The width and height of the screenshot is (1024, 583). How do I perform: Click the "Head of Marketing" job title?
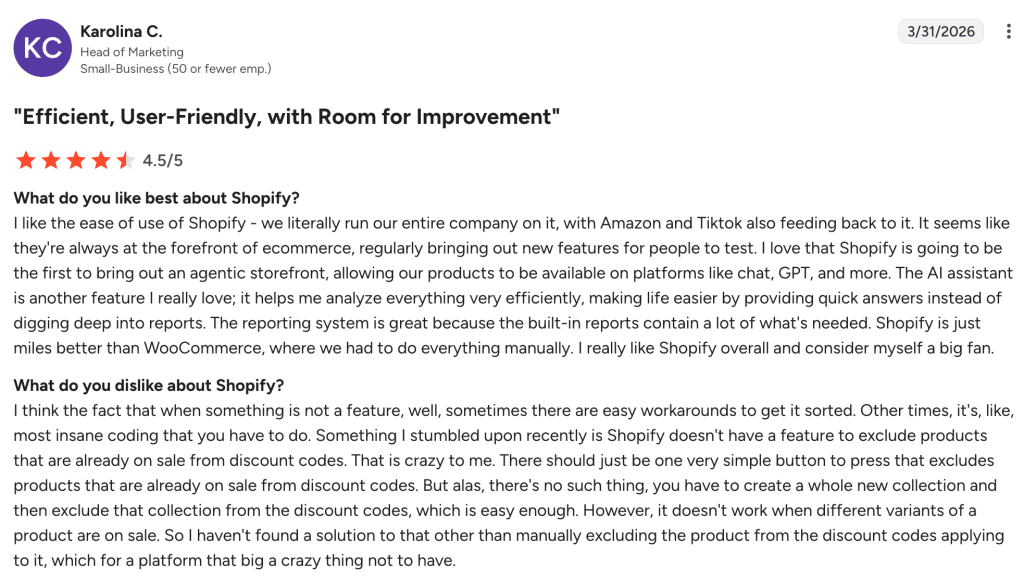click(x=132, y=52)
